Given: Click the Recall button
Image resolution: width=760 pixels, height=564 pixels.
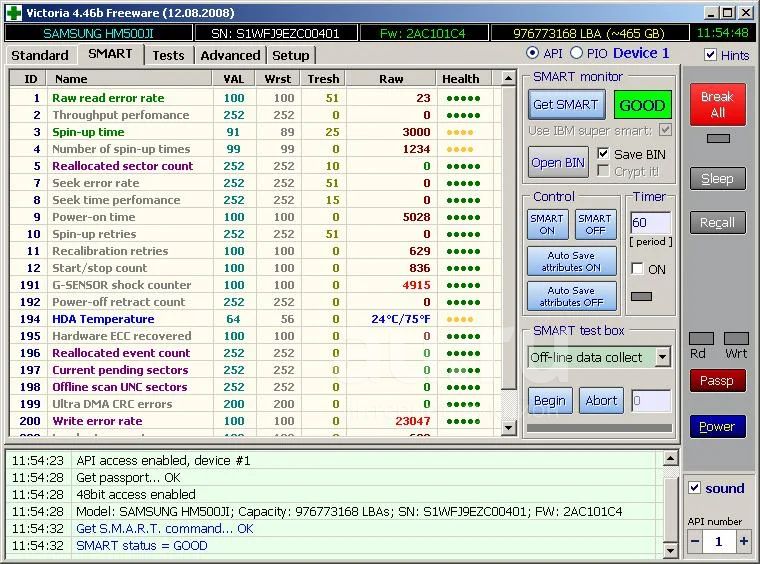Looking at the screenshot, I should point(717,222).
